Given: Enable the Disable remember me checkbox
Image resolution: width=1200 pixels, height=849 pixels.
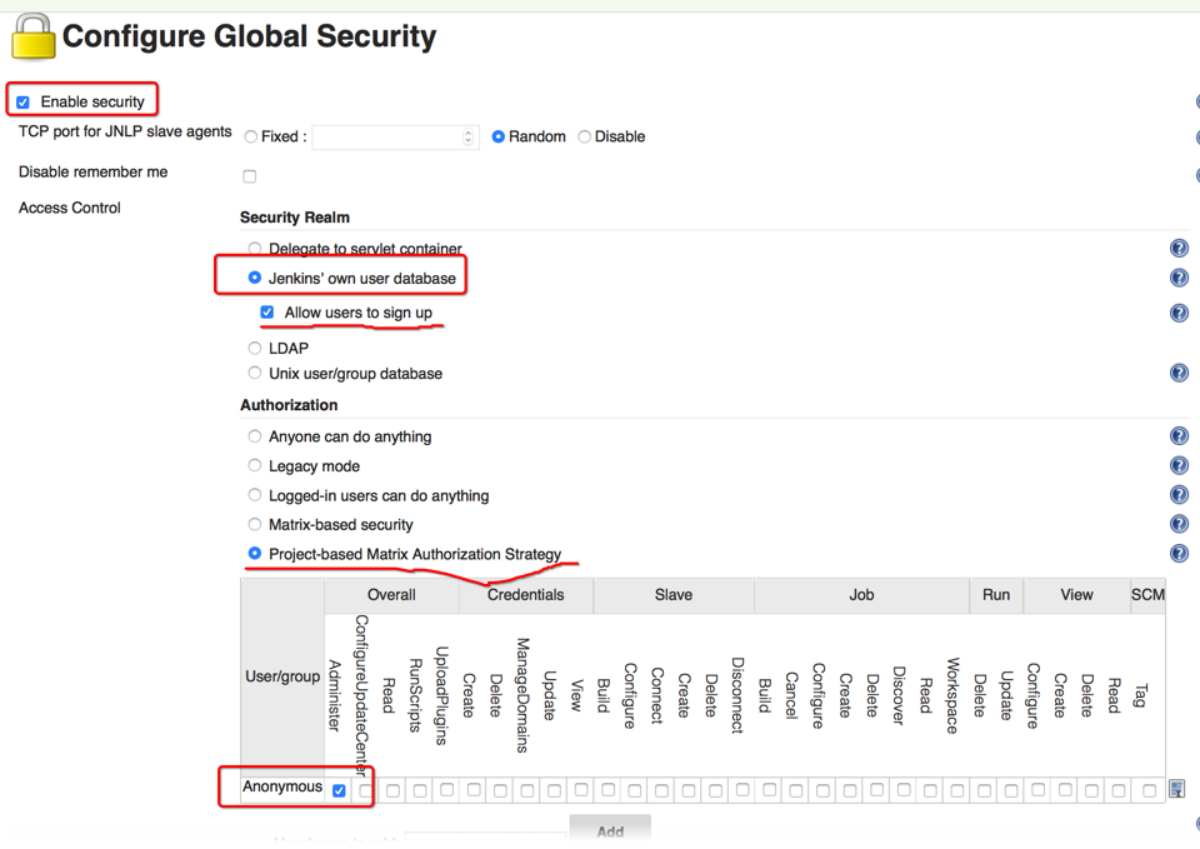Looking at the screenshot, I should (250, 177).
